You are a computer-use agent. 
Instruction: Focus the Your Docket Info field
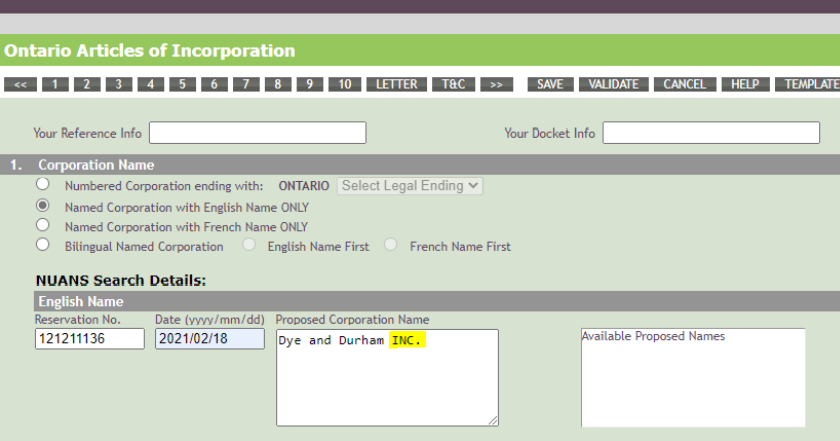[711, 133]
